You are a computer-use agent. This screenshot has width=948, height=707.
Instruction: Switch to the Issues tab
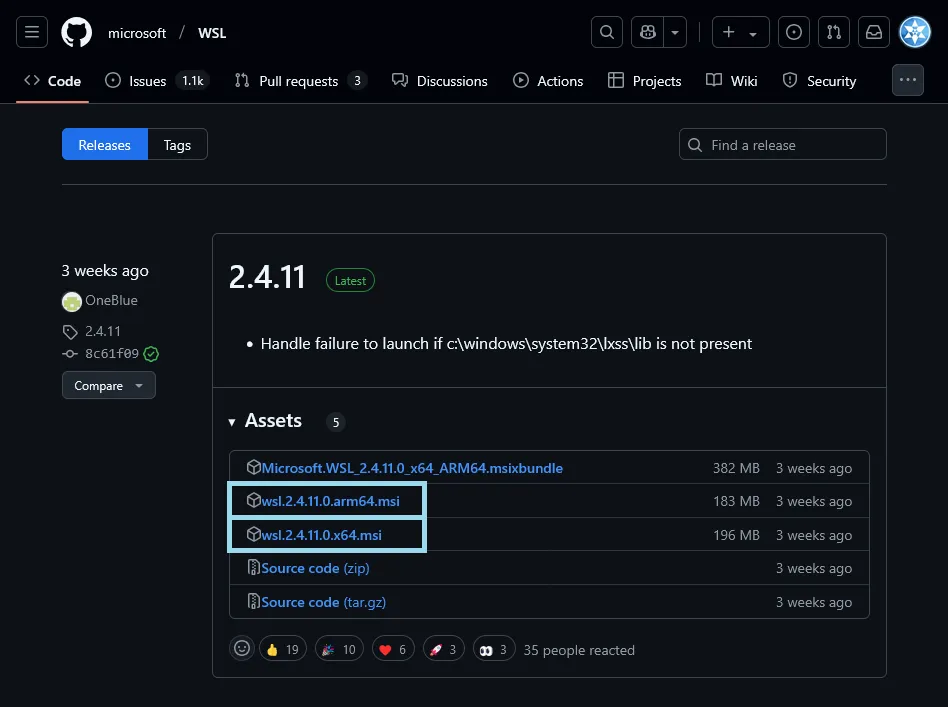coord(157,81)
